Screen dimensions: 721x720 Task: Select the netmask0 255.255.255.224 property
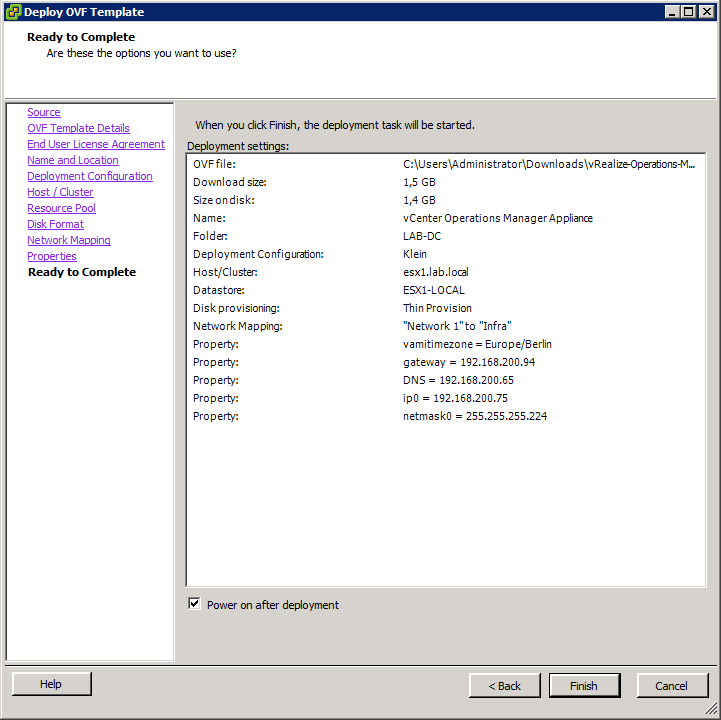pos(475,416)
